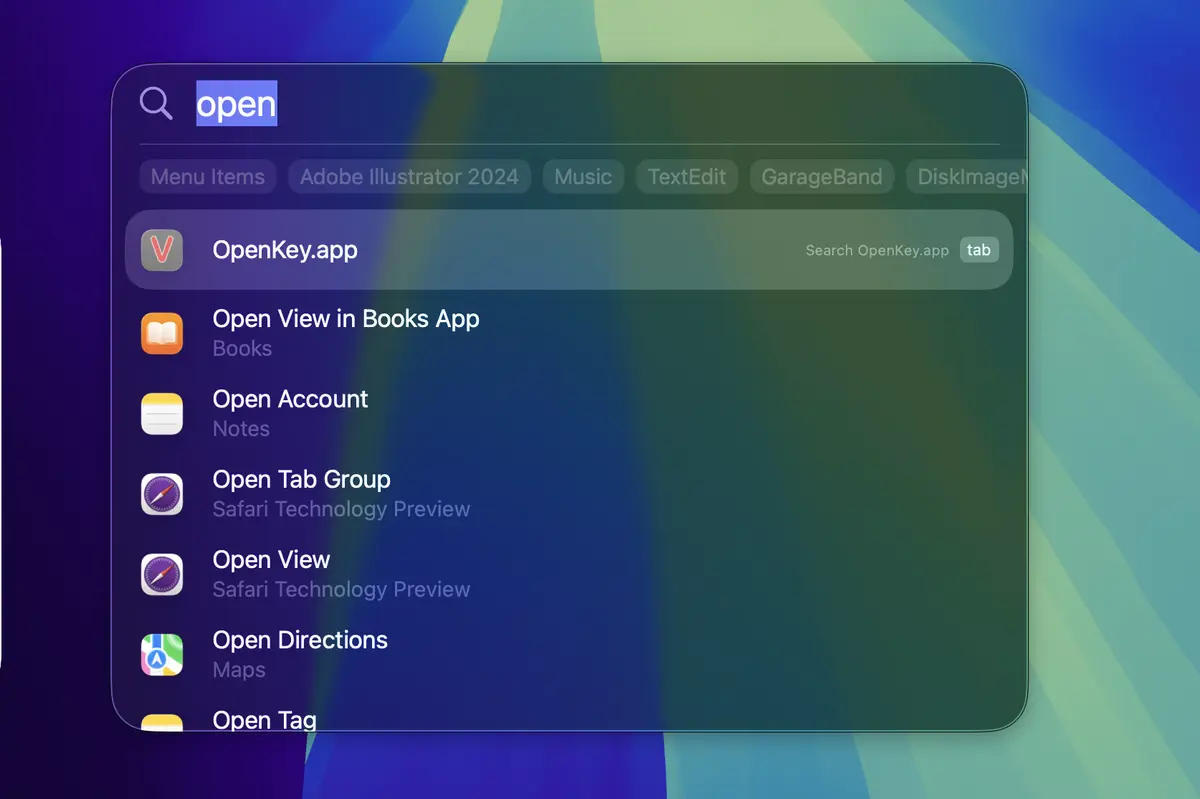Click the Maps icon next to Open Directions
Viewport: 1200px width, 799px height.
click(x=163, y=653)
